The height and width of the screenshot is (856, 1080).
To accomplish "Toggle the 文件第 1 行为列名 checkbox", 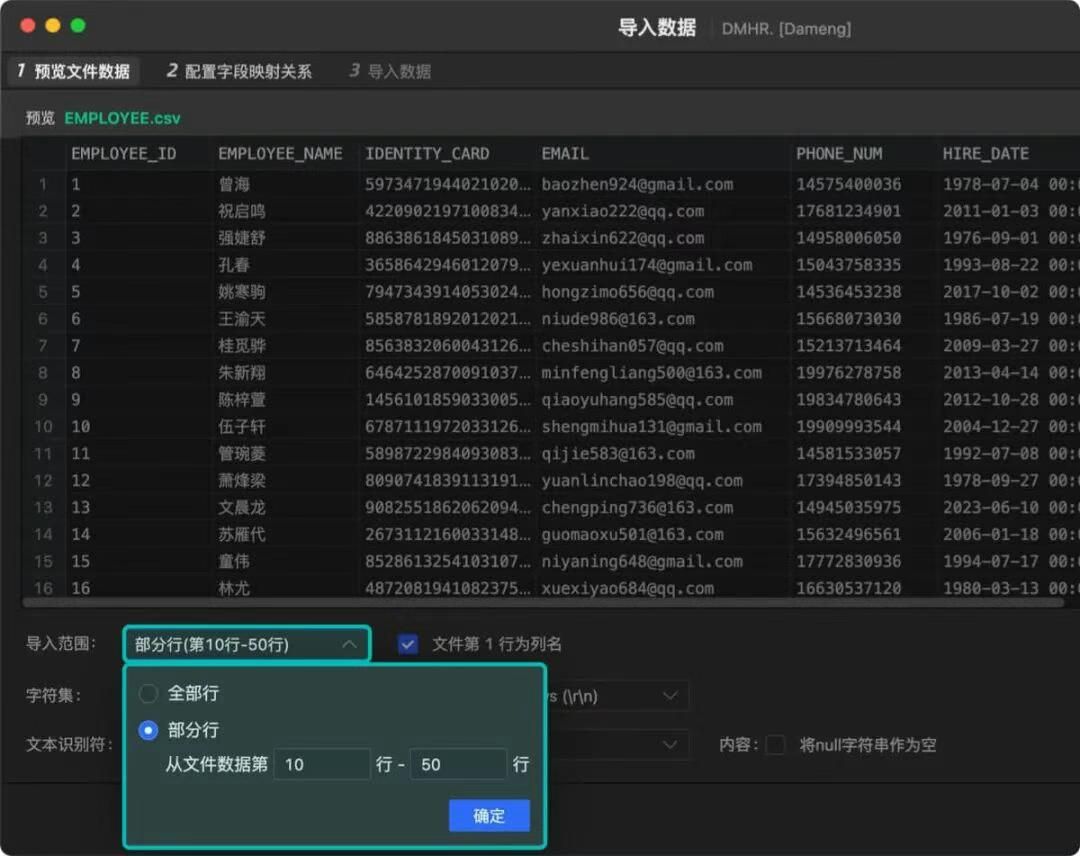I will click(x=408, y=644).
